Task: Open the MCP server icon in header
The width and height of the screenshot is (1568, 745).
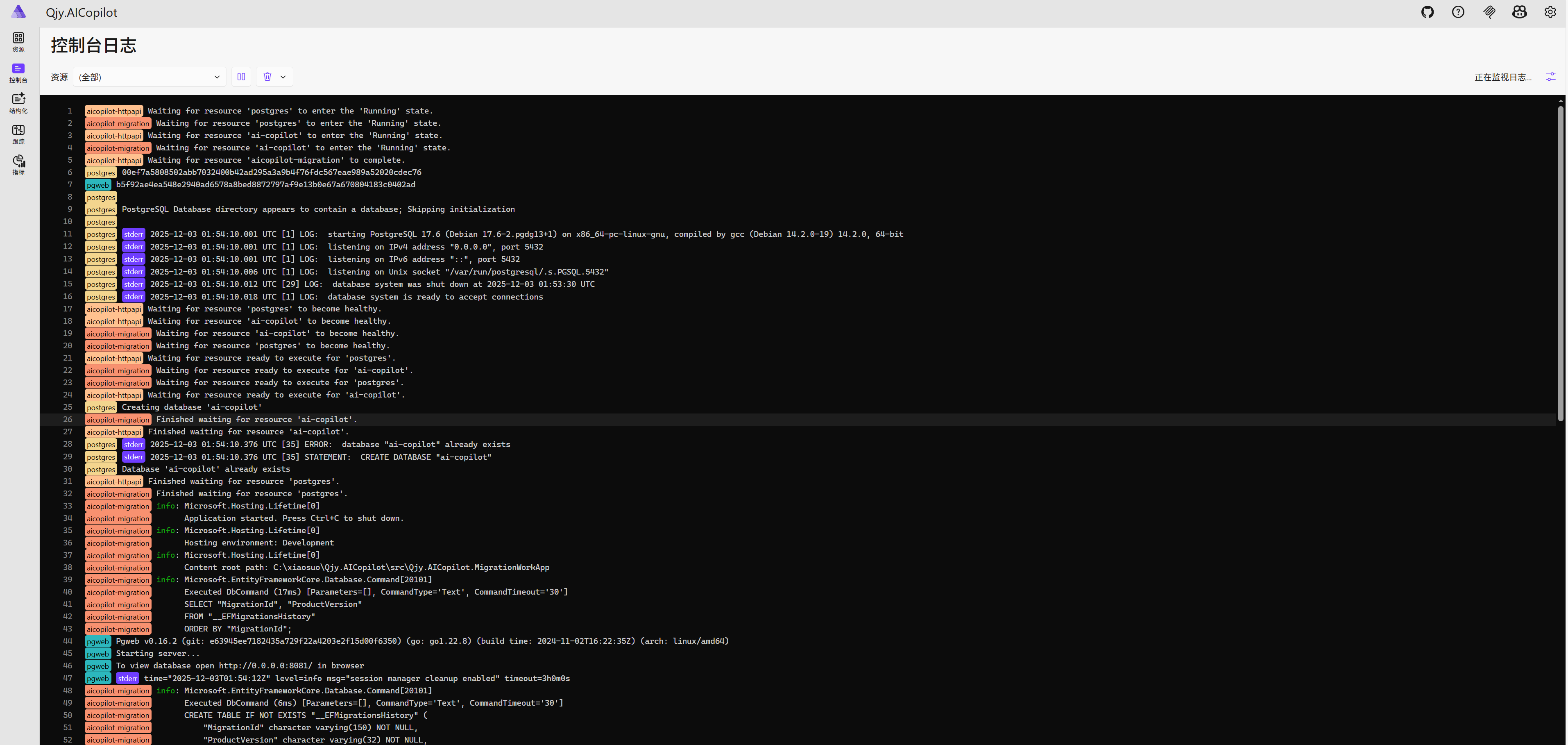Action: click(x=1489, y=12)
